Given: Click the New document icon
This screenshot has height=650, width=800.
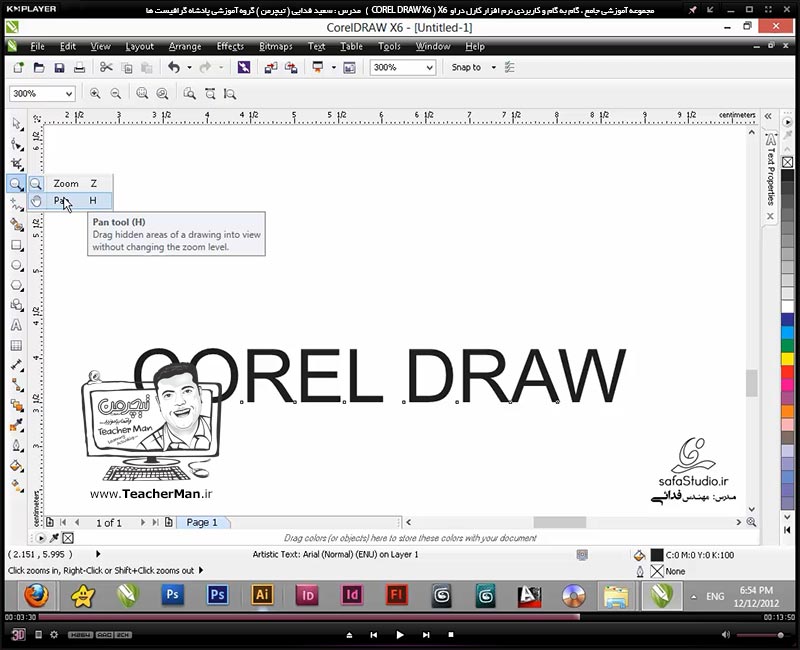Looking at the screenshot, I should point(18,67).
